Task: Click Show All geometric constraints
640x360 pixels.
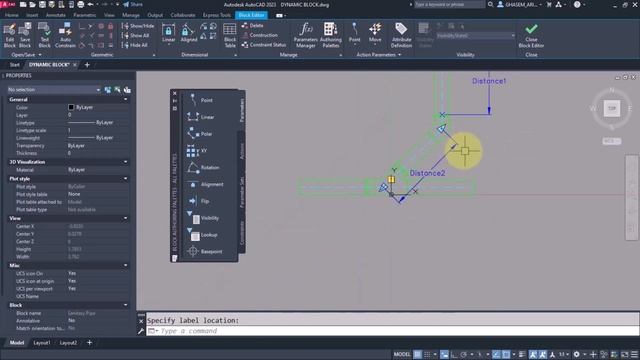Action: 136,36
